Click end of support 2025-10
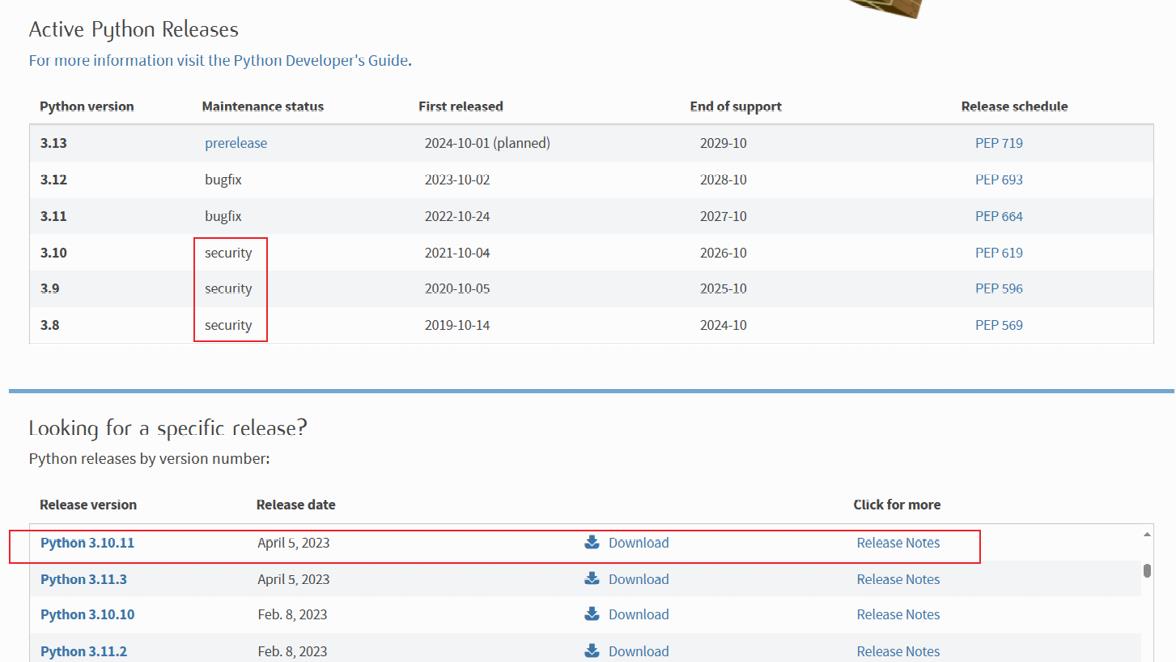Image resolution: width=1176 pixels, height=662 pixels. tap(723, 288)
